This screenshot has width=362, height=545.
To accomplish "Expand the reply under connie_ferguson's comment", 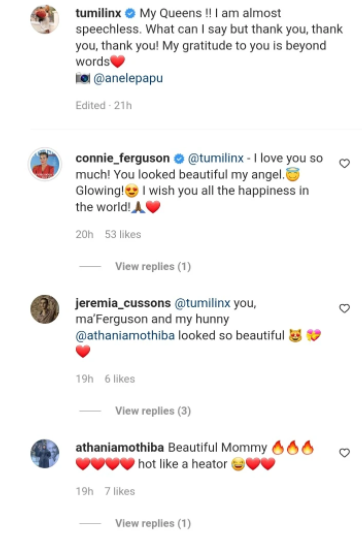I will point(153,266).
